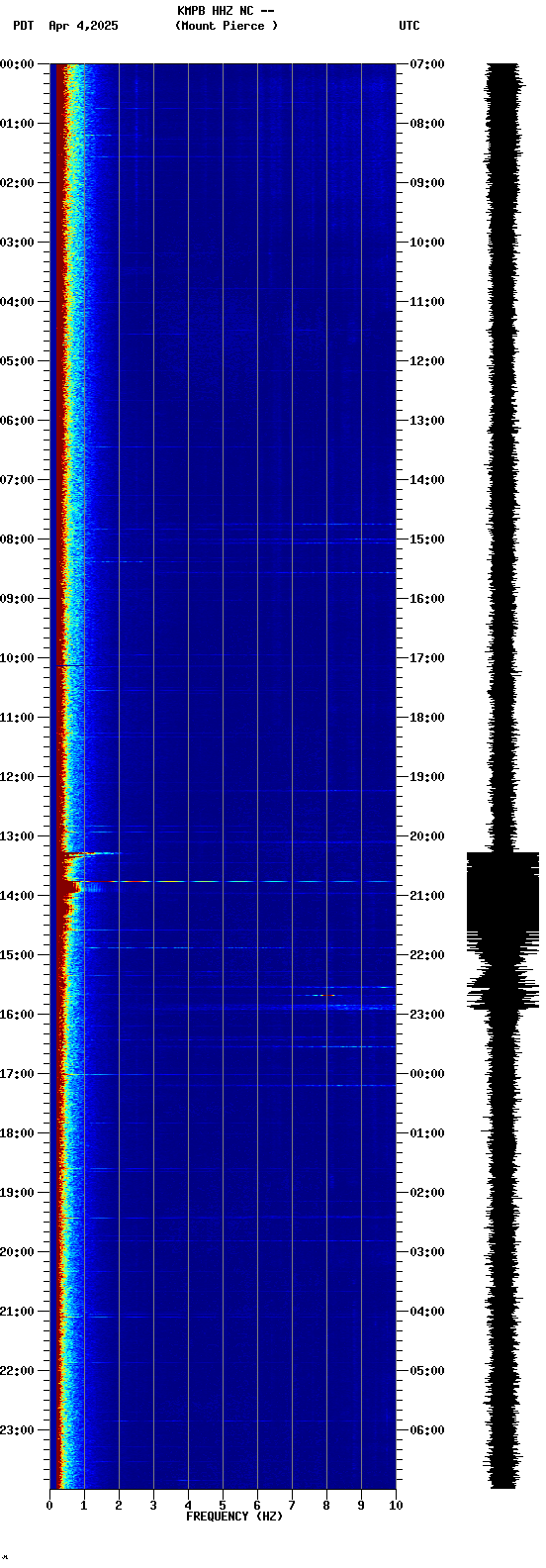Click the 16:00 UTC time label
Image resolution: width=546 pixels, height=1568 pixels.
427,599
